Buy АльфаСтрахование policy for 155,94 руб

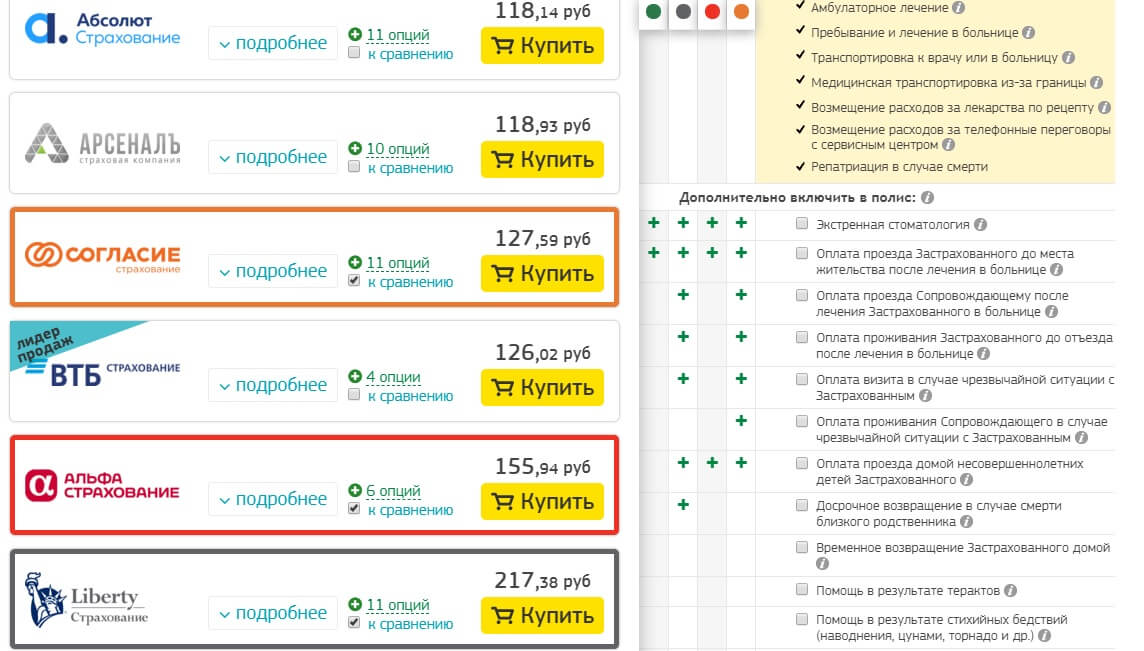(542, 501)
